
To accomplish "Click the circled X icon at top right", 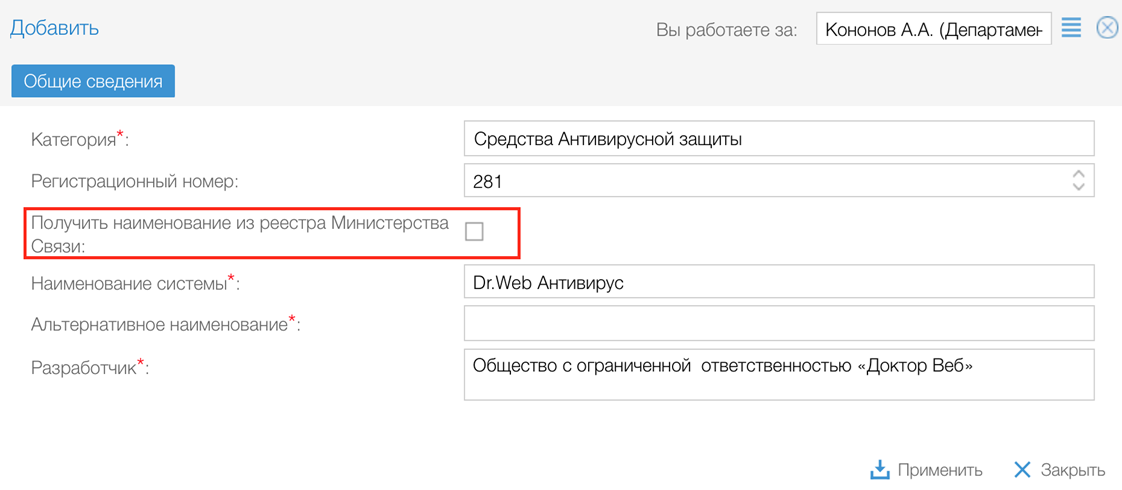I will 1107,28.
